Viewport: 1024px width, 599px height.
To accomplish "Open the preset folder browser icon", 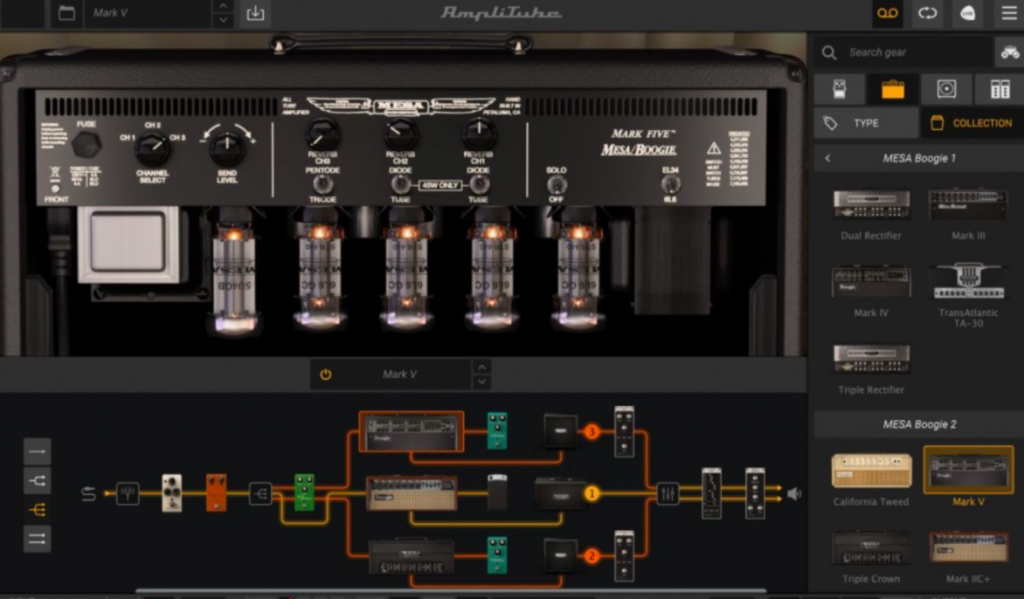I will click(67, 13).
